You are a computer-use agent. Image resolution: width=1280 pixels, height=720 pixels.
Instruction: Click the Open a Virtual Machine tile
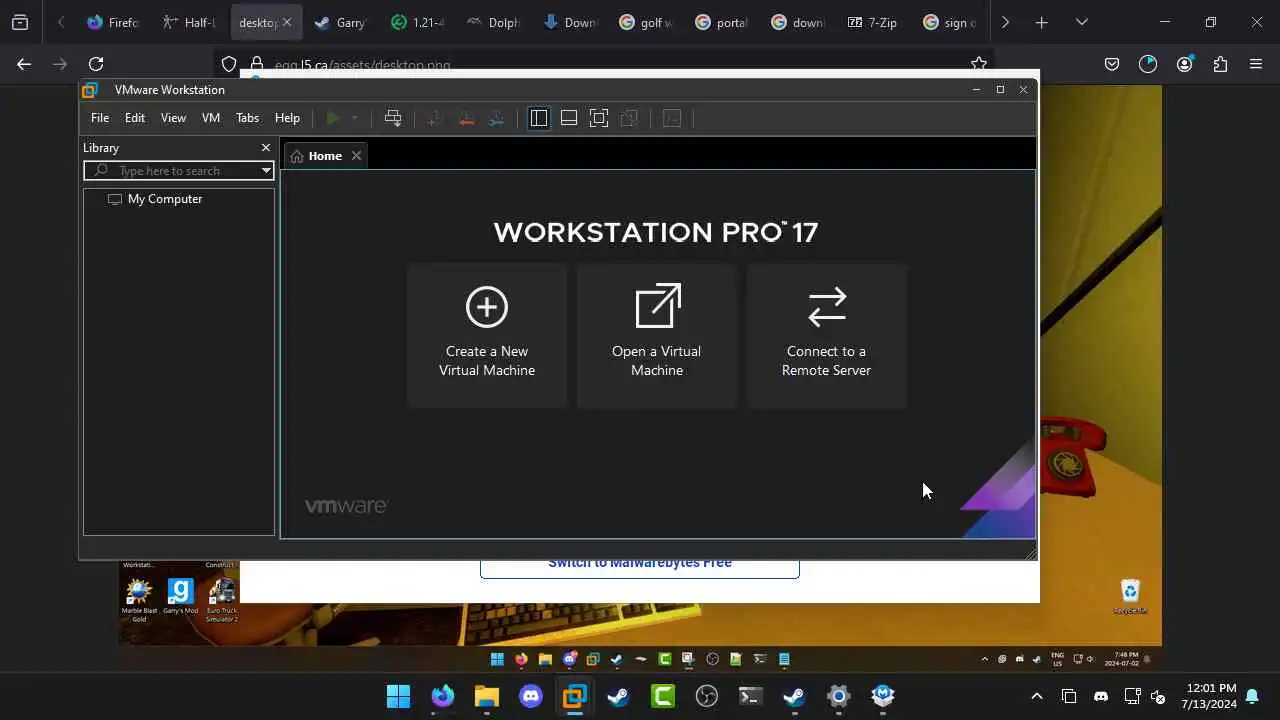657,336
